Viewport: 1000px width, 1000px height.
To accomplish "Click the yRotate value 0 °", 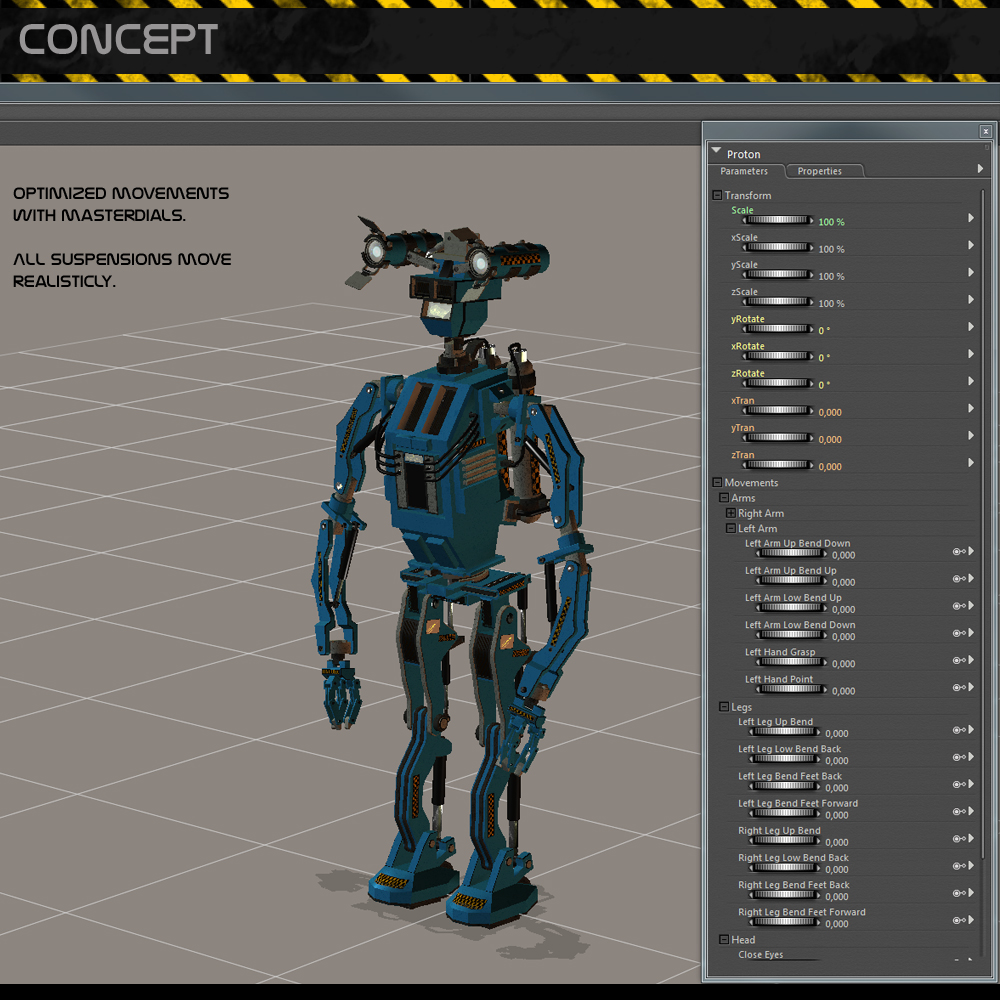I will pos(824,330).
